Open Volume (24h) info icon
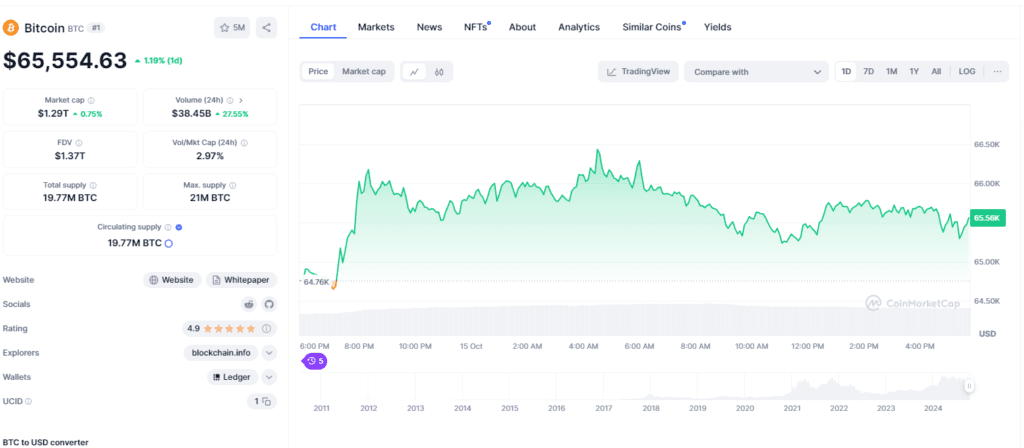Screen dimensions: 1024x448 (230, 101)
